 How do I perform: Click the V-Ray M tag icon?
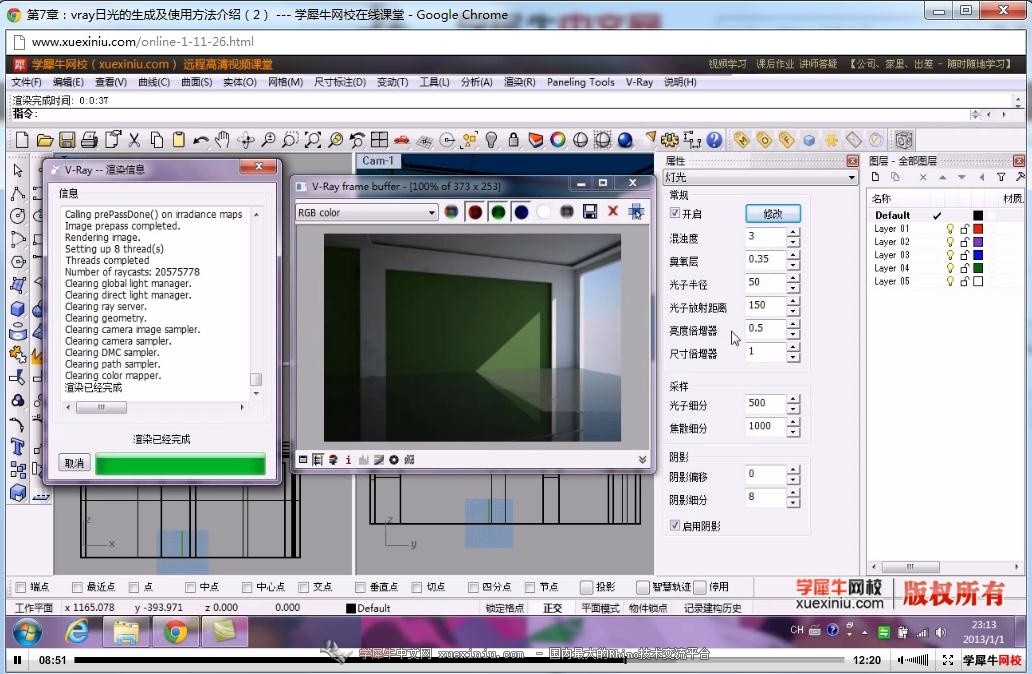point(742,140)
